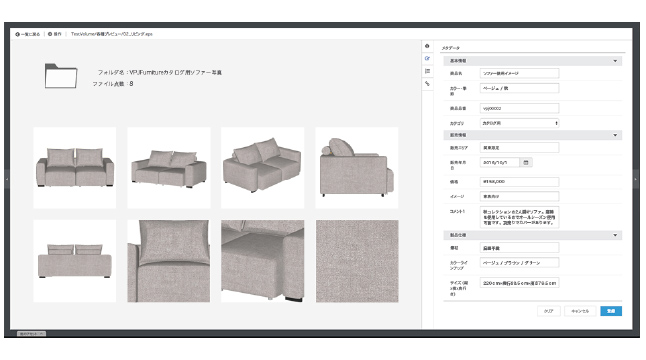Open fabric texture swatch thumbnail
646x360 pixels.
coord(357,261)
